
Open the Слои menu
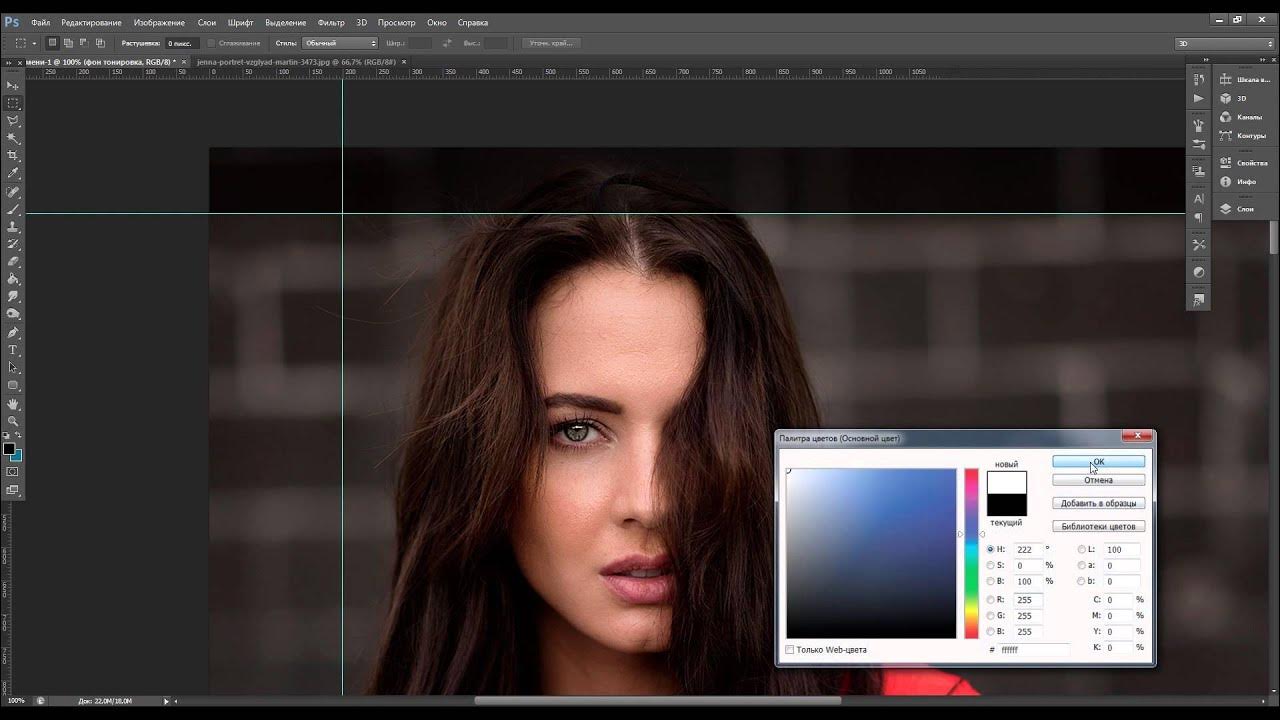tap(206, 22)
